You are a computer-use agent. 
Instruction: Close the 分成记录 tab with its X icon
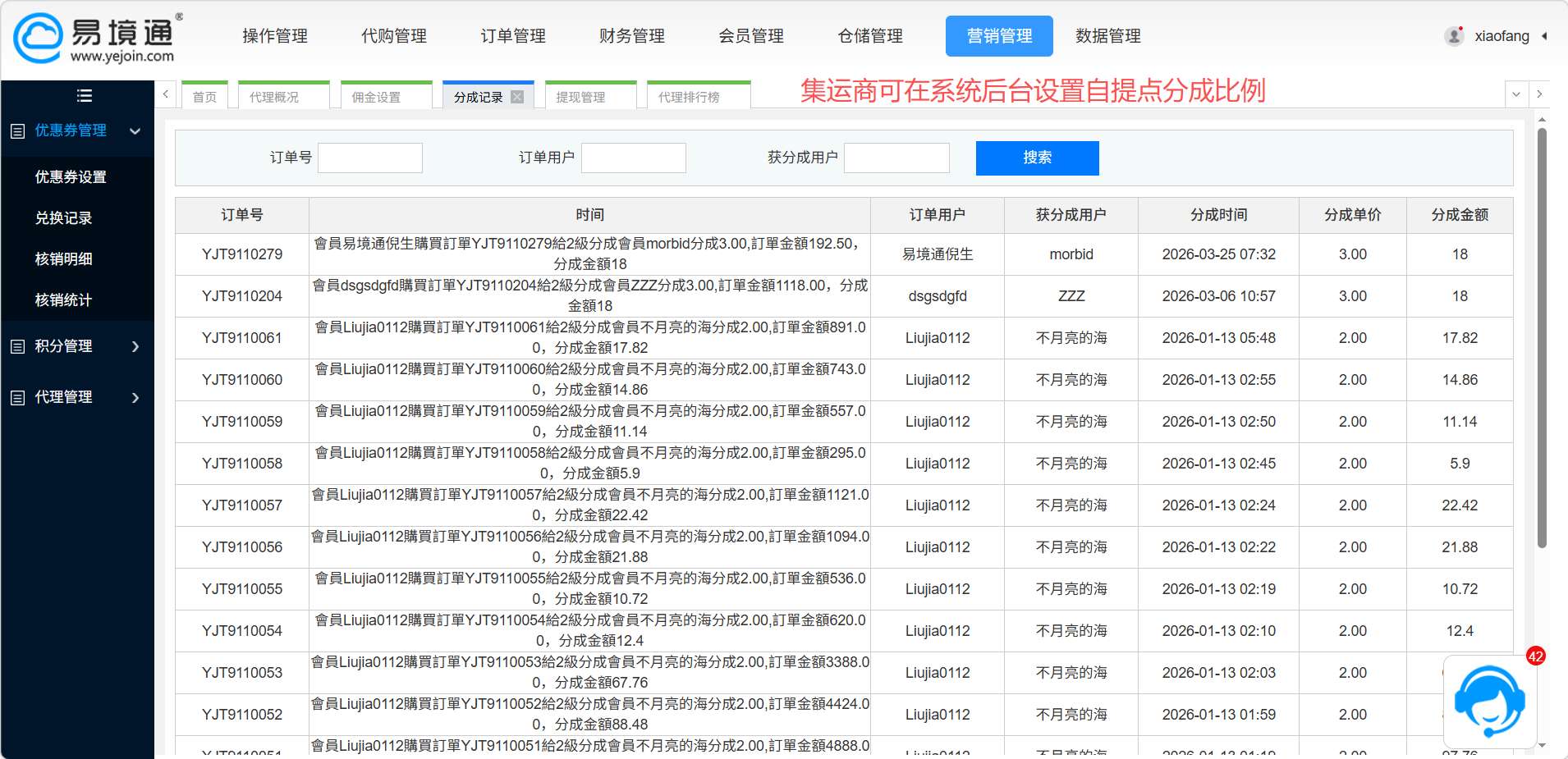517,97
